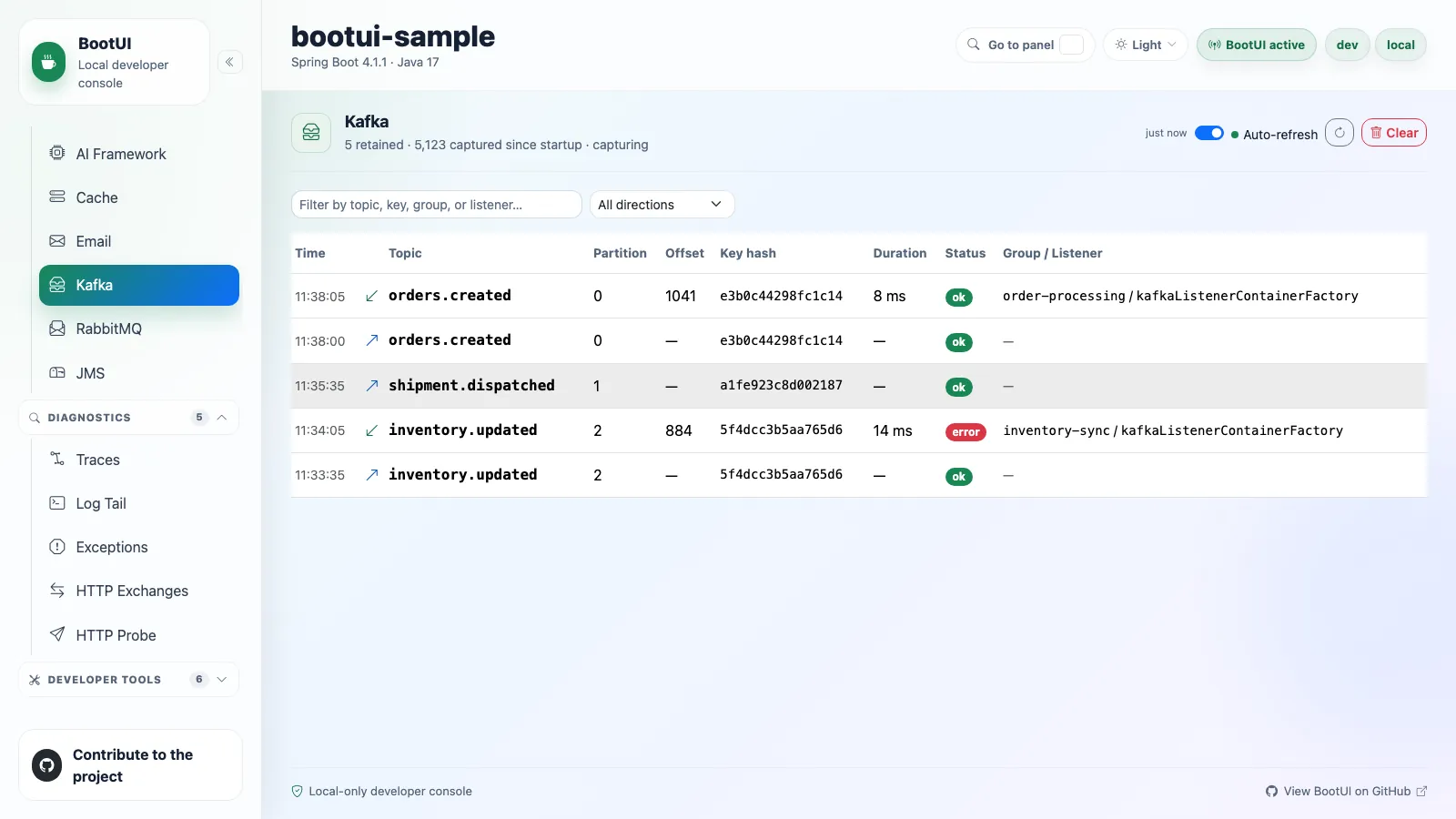Screen dimensions: 1456x819
Task: Open the Go to panel search box
Action: pos(1025,45)
